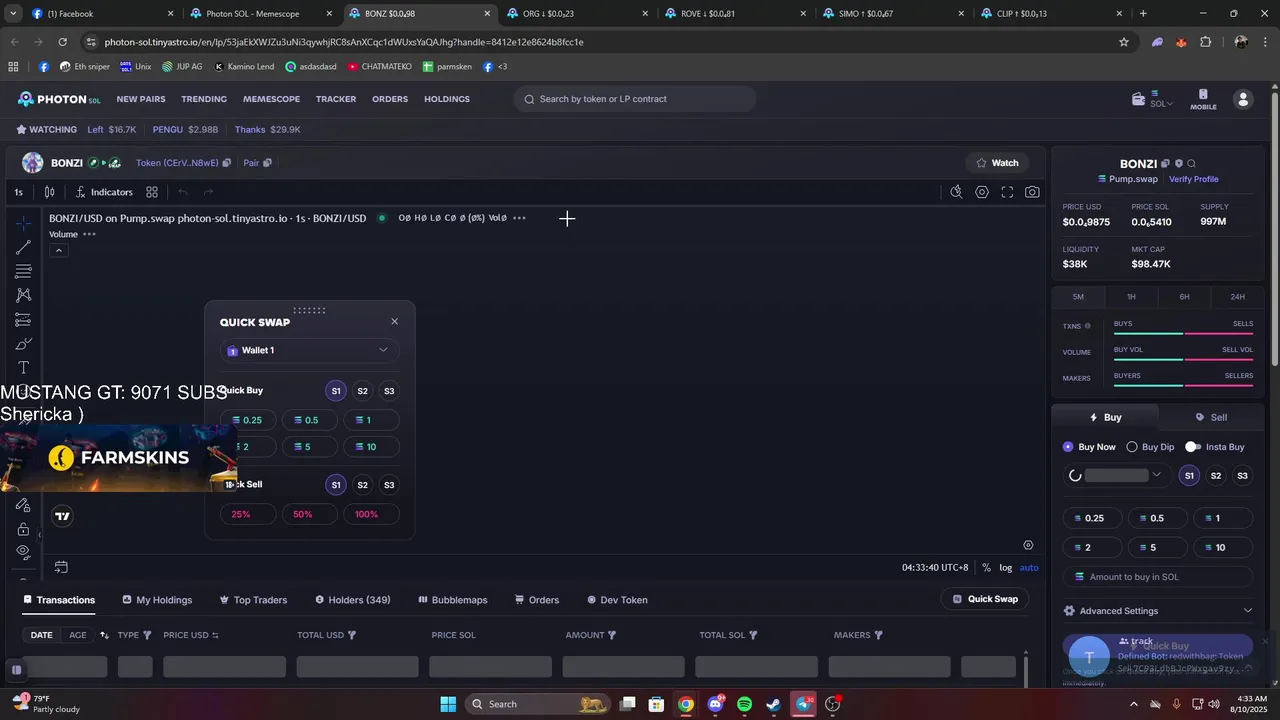Screen dimensions: 1280x720
Task: Click the redo arrow in chart toolbar
Action: point(208,192)
